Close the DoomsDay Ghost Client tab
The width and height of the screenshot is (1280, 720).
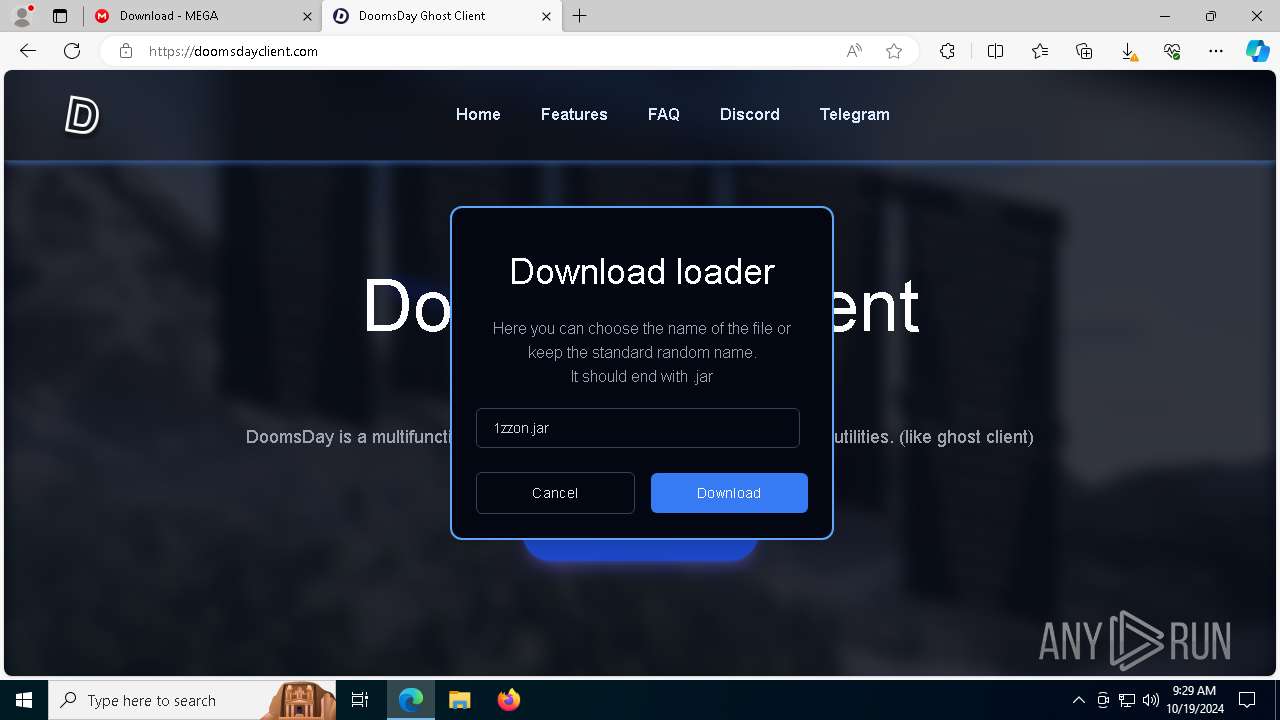click(x=546, y=16)
